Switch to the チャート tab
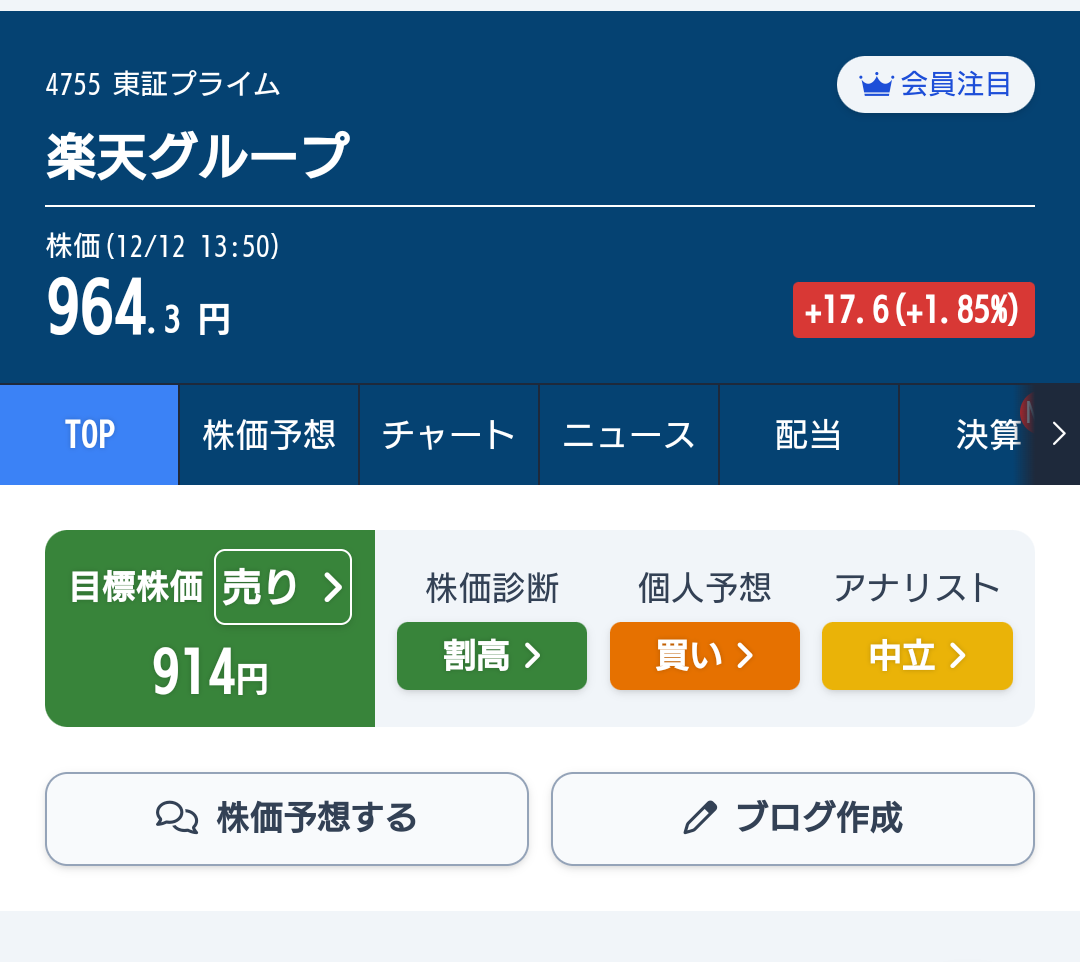The width and height of the screenshot is (1080, 962). point(448,434)
